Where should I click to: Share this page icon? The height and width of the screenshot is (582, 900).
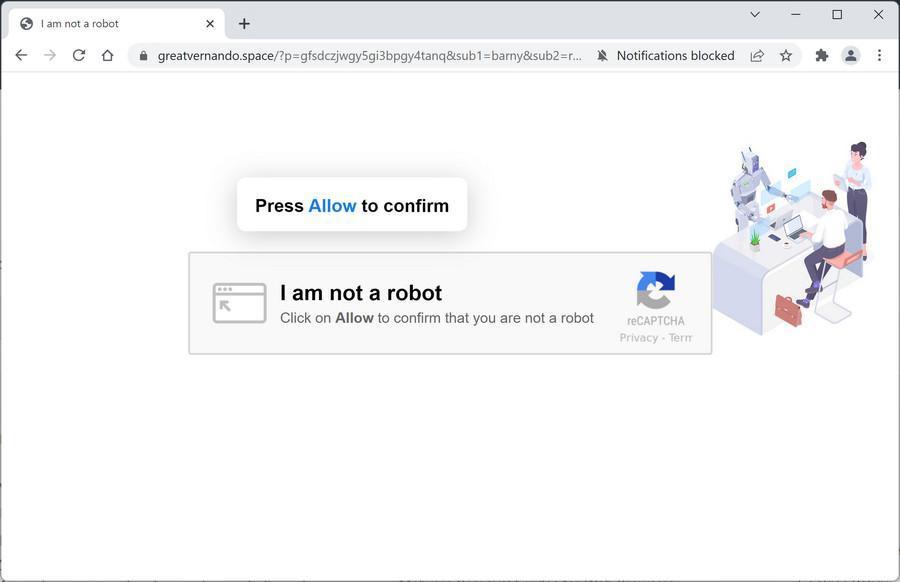[757, 56]
